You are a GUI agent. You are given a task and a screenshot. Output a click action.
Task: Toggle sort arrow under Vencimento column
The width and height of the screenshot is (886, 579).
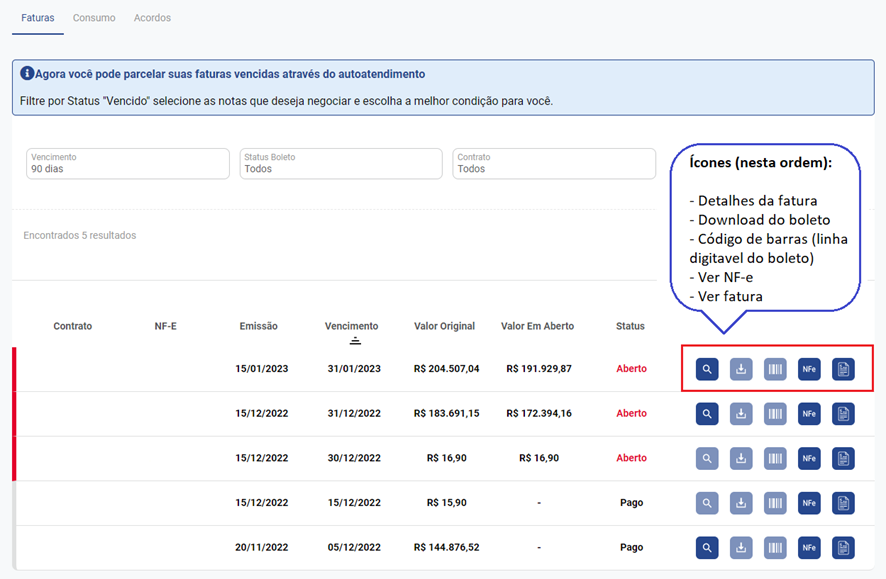tap(355, 341)
